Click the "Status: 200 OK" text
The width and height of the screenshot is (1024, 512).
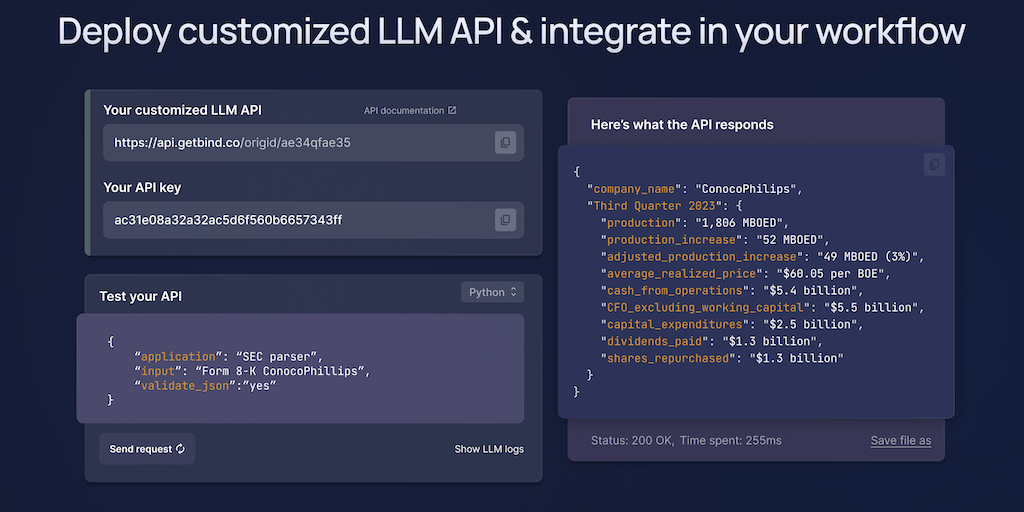pyautogui.click(x=632, y=440)
